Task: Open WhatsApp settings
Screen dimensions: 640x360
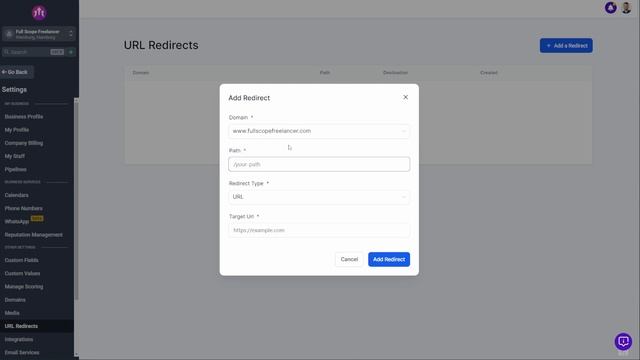Action: 17,222
